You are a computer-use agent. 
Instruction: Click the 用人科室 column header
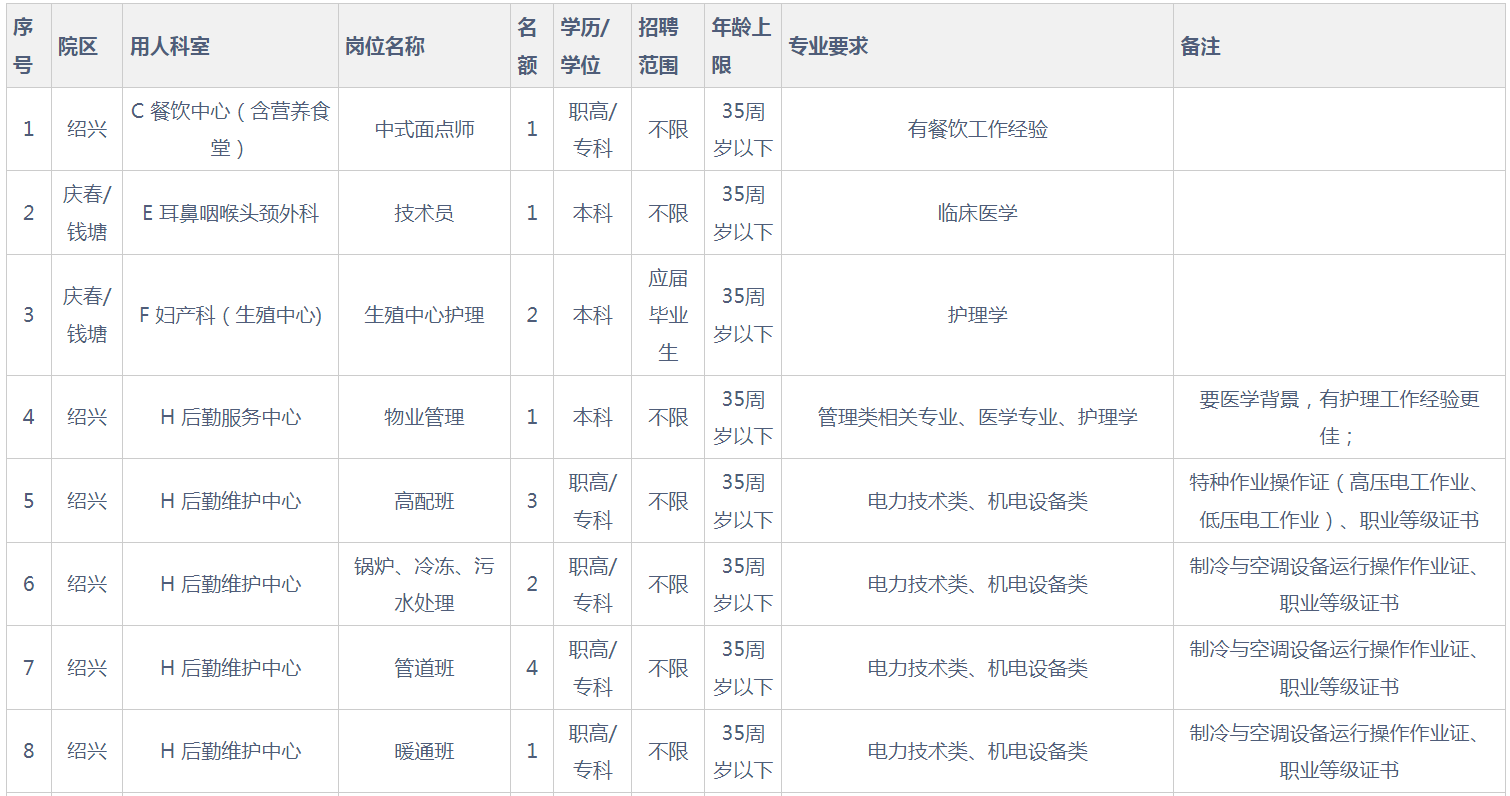point(170,46)
